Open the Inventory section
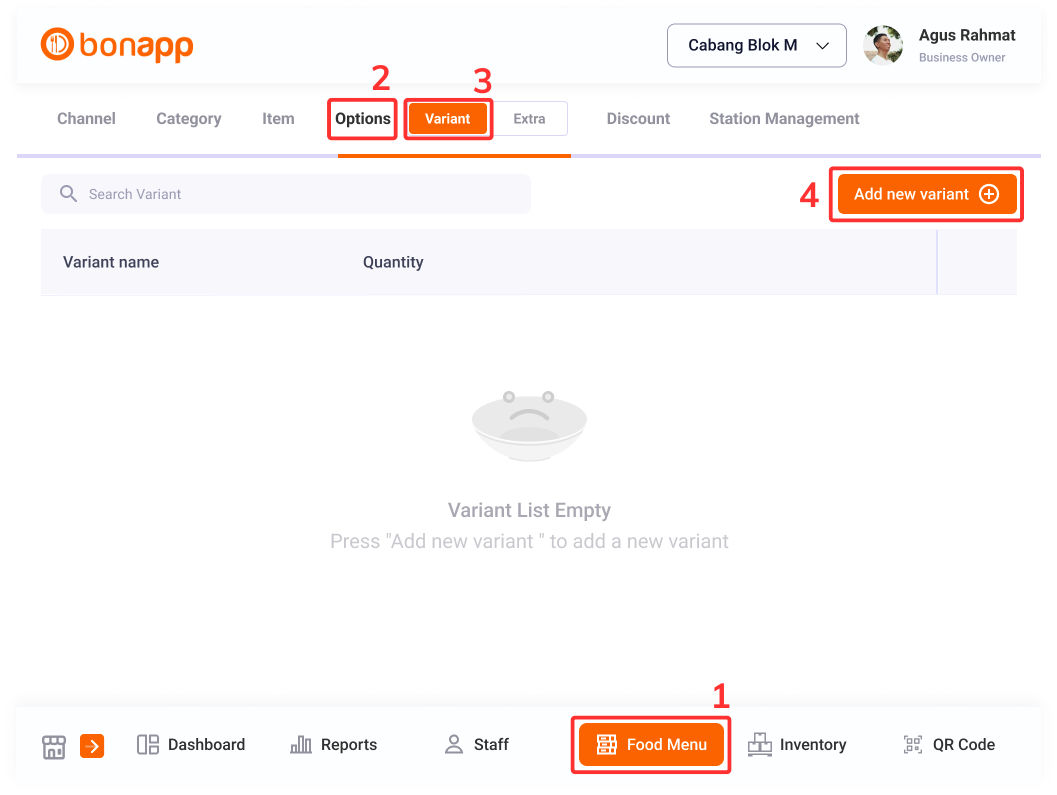This screenshot has width=1057, height=795. (797, 744)
